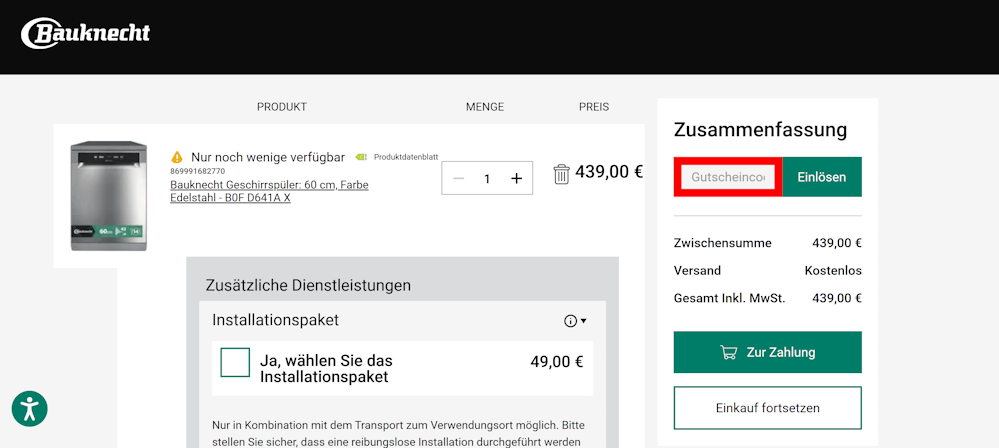This screenshot has width=999, height=448.
Task: Click the PREIS column header
Action: click(x=594, y=107)
